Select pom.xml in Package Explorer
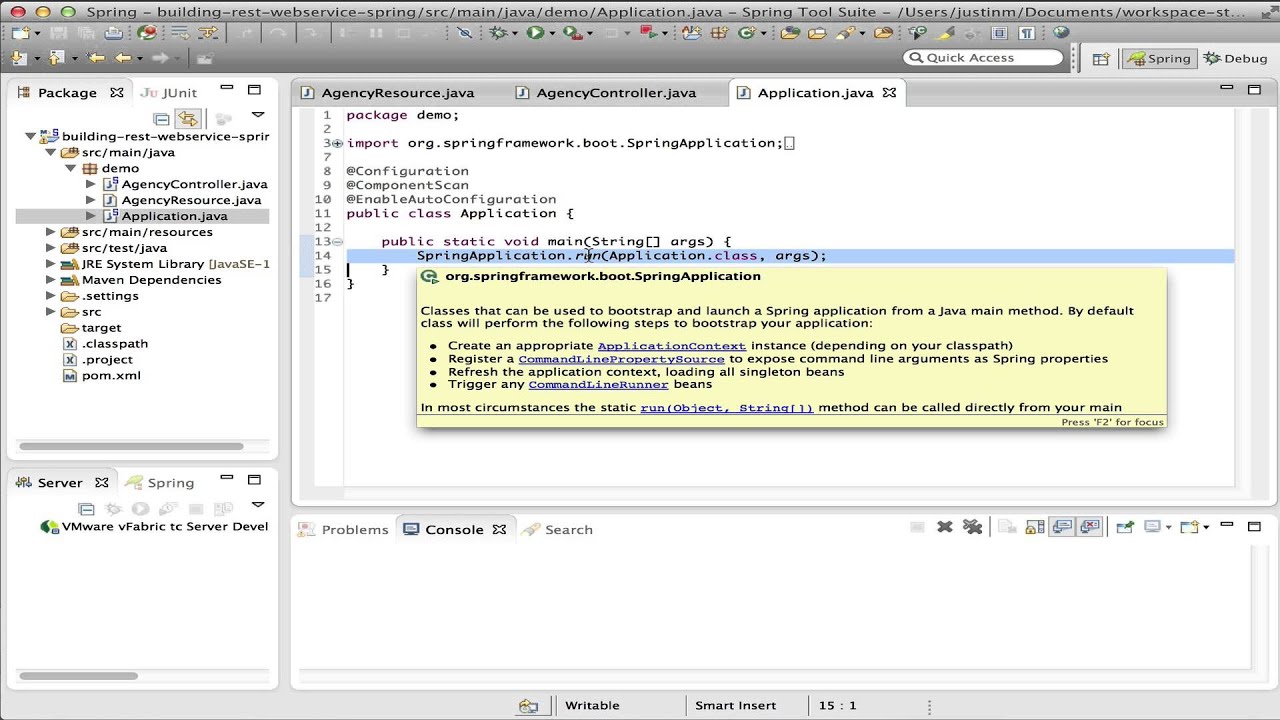Screen dimensions: 1280x720 click(110, 376)
